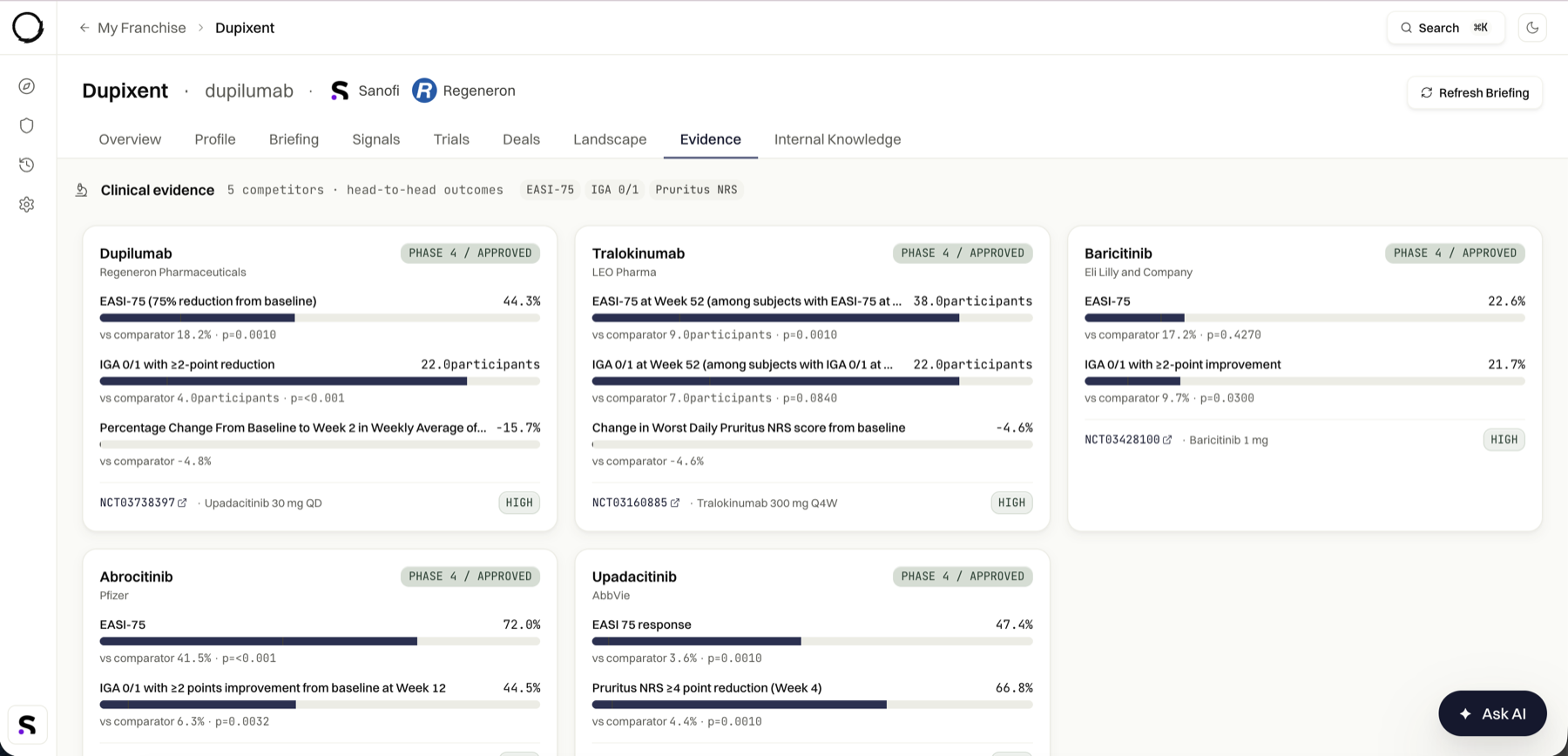
Task: Click 'LEO Pharma' company text
Action: coord(625,273)
